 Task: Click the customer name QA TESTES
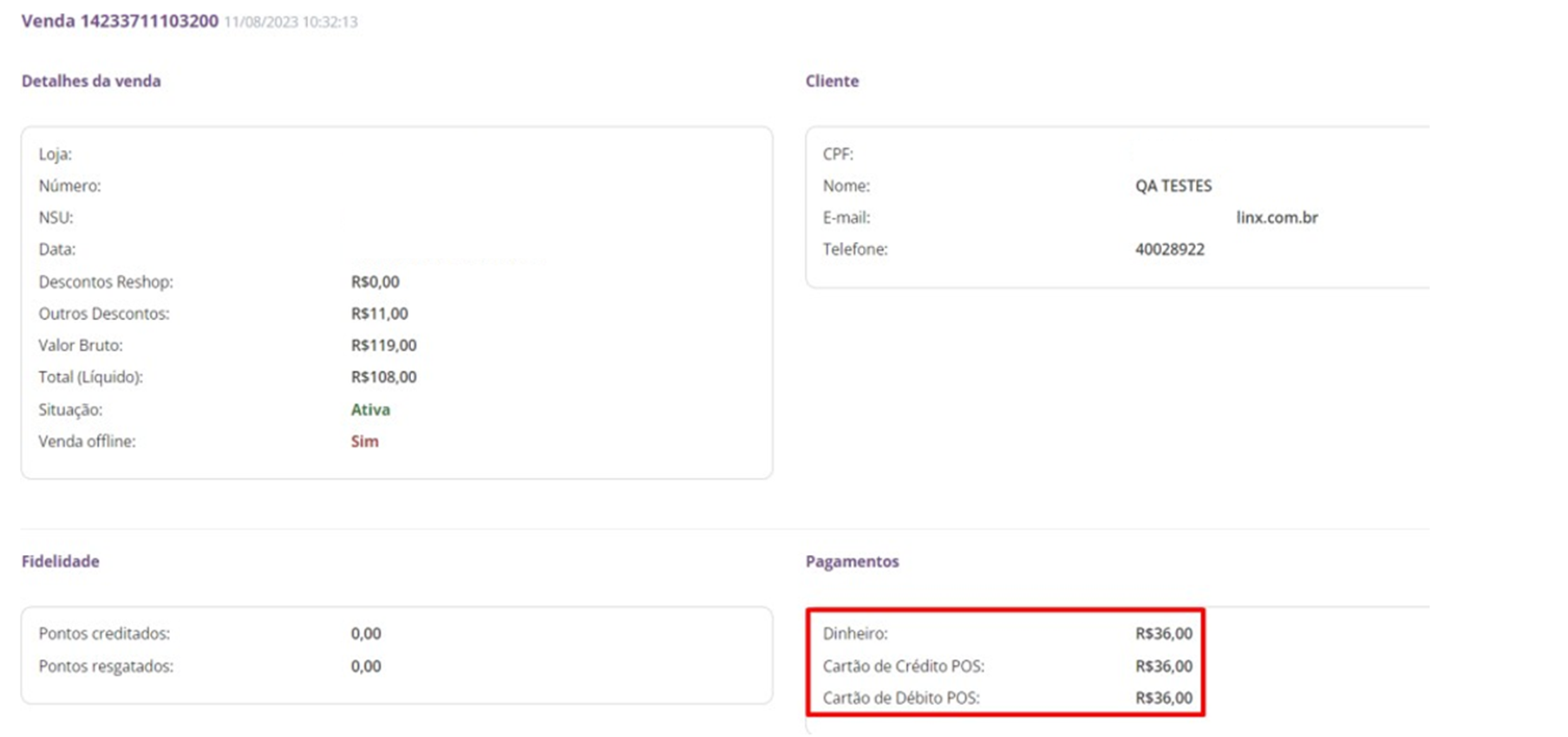pyautogui.click(x=1173, y=186)
